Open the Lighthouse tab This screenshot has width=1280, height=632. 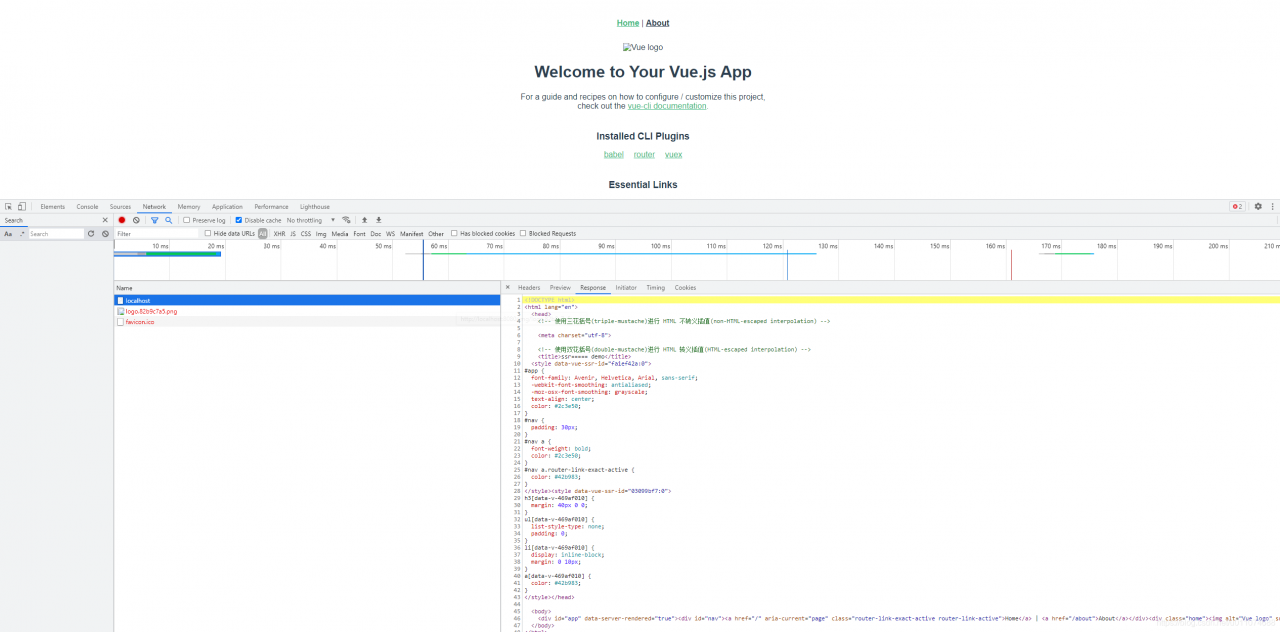pos(315,206)
